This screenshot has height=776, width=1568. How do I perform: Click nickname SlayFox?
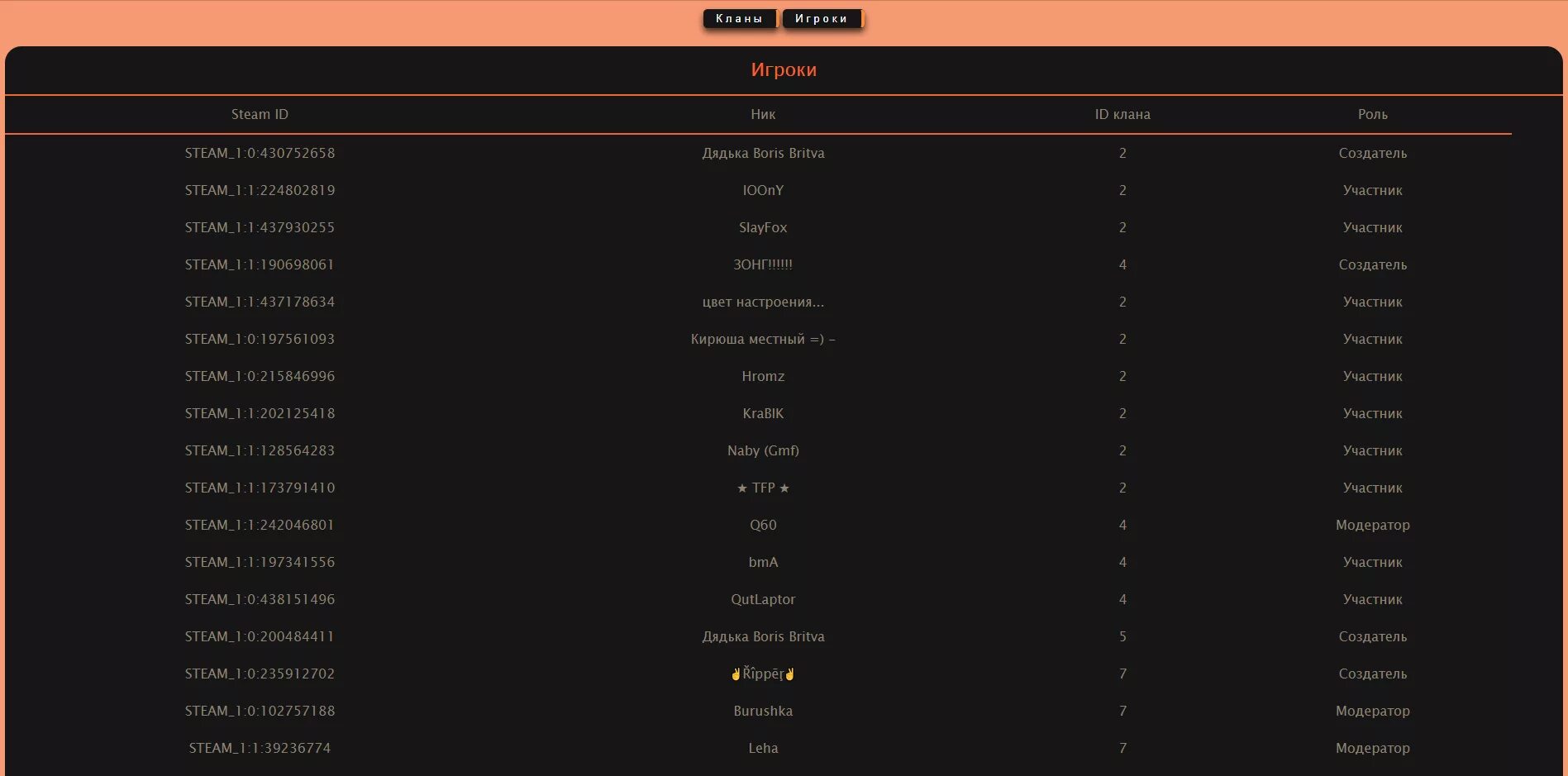(x=763, y=227)
